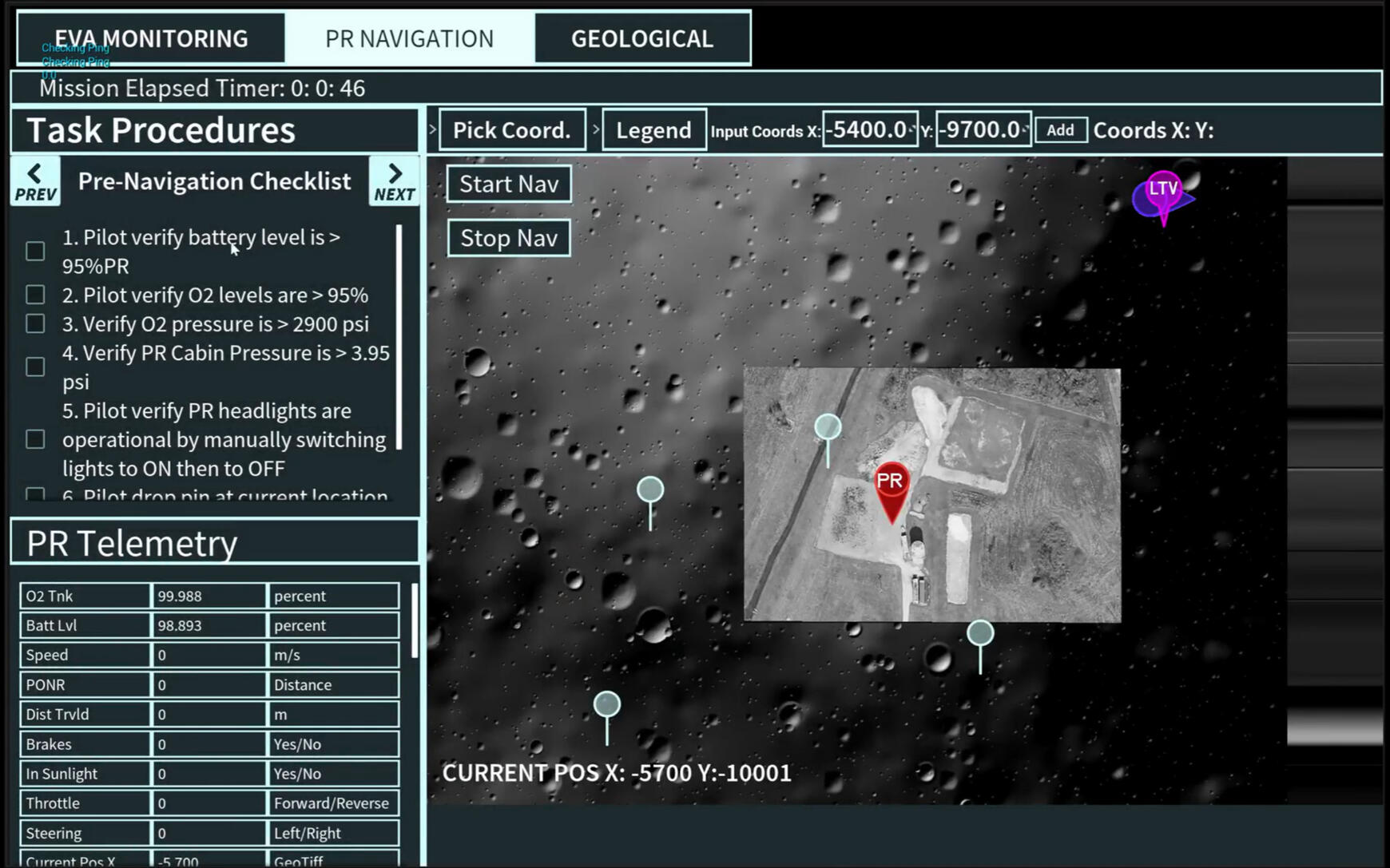Check the battery level verification step
1390x868 pixels.
point(35,252)
